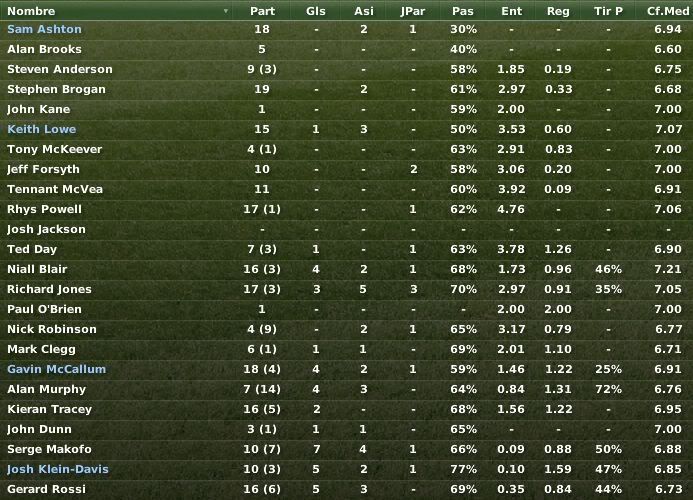Select Gavin McCallum player name

[57, 369]
